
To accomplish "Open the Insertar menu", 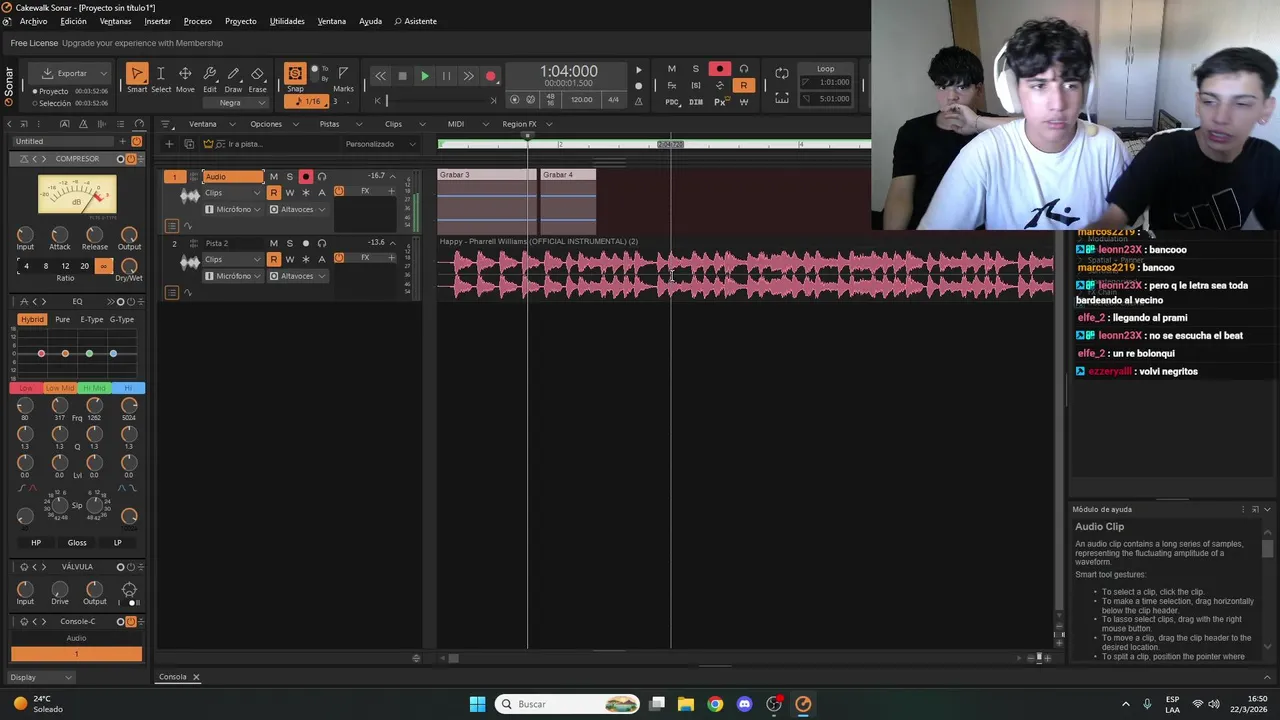I will 157,21.
